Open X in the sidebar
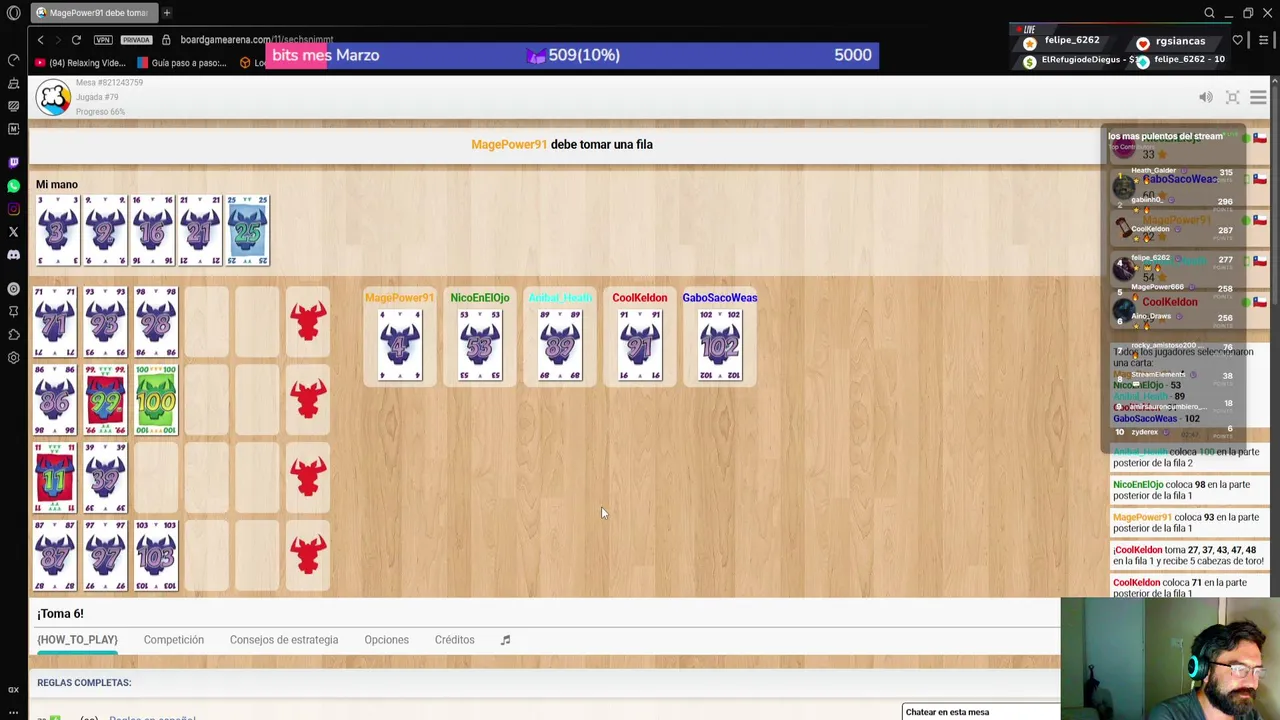 coord(13,232)
